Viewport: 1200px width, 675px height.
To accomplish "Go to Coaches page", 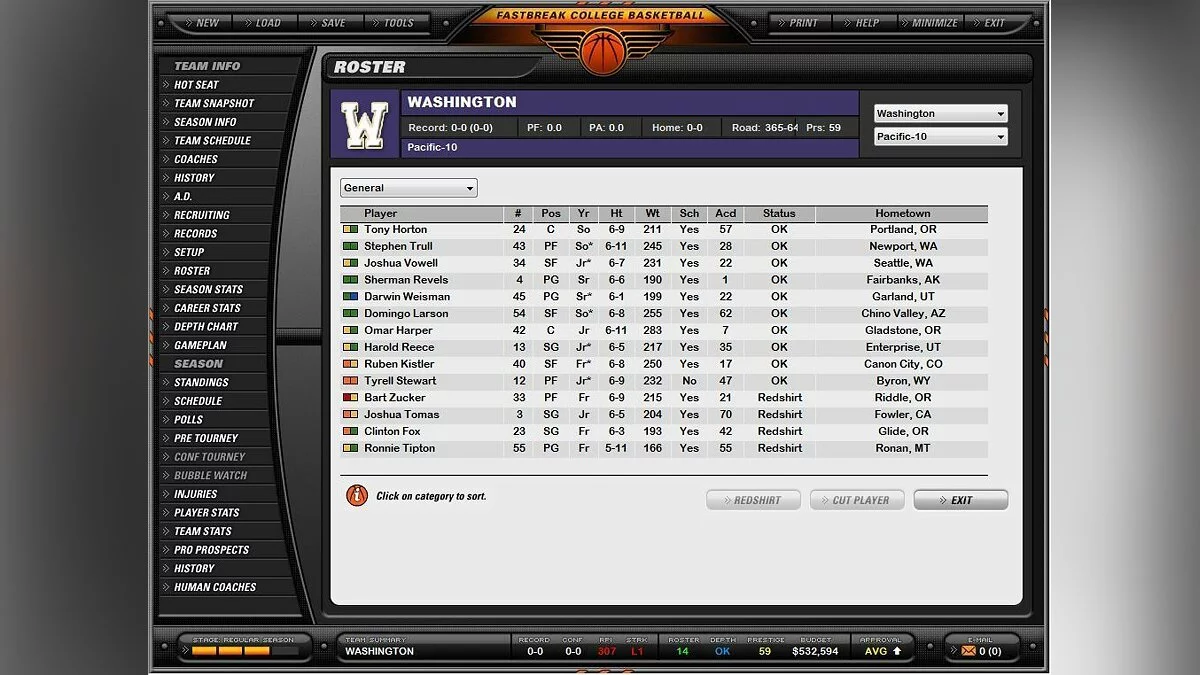I will coord(196,160).
